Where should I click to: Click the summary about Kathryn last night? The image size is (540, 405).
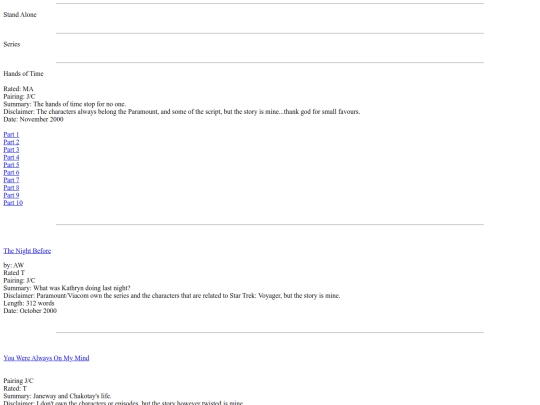67,288
